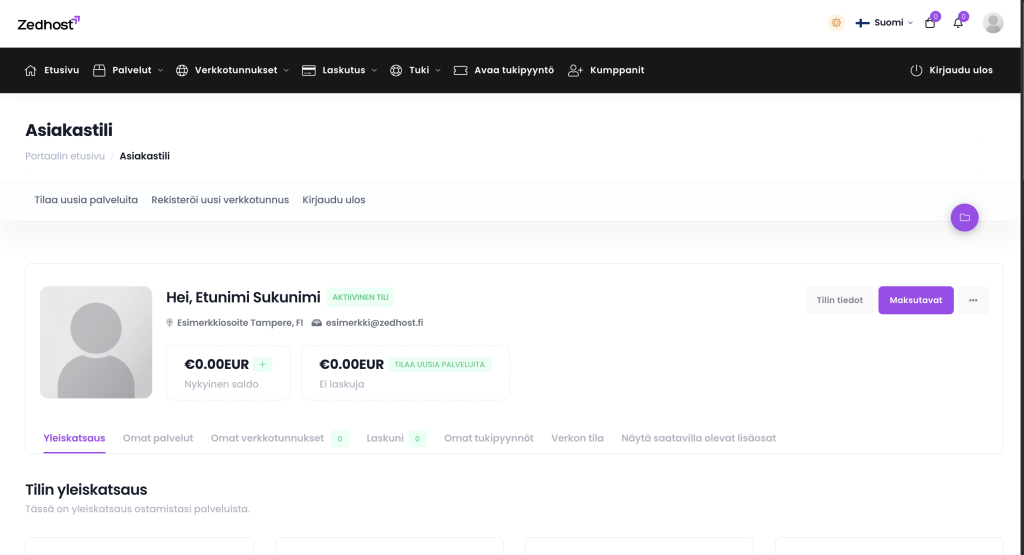Viewport: 1024px width, 555px height.
Task: Open the shopping cart icon
Action: [x=930, y=23]
